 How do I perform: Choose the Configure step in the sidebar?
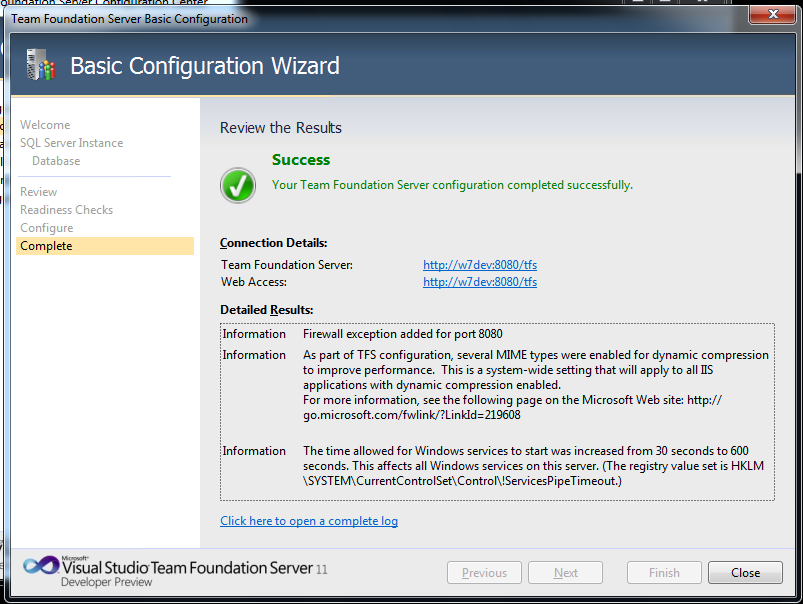46,228
